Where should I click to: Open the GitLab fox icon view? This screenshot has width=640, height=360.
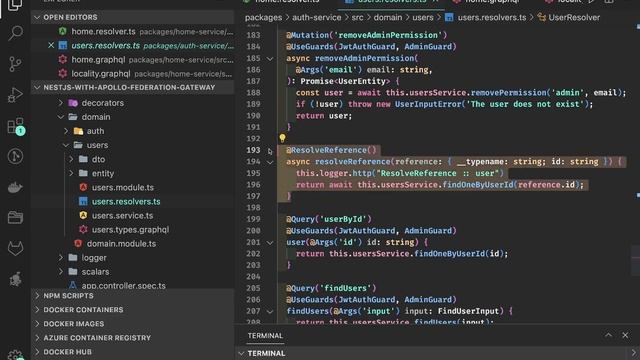click(x=15, y=248)
